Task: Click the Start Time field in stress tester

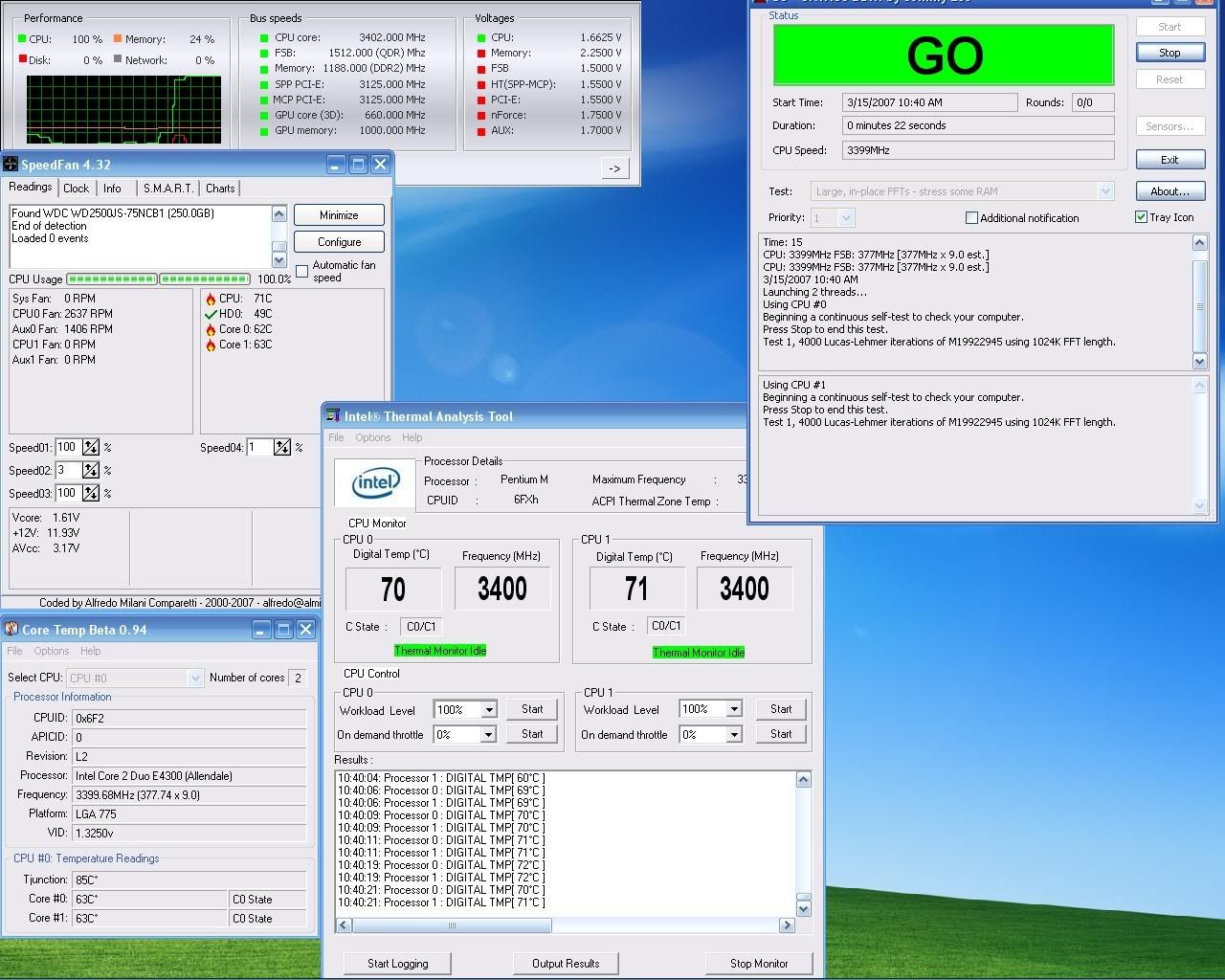Action: click(x=929, y=102)
